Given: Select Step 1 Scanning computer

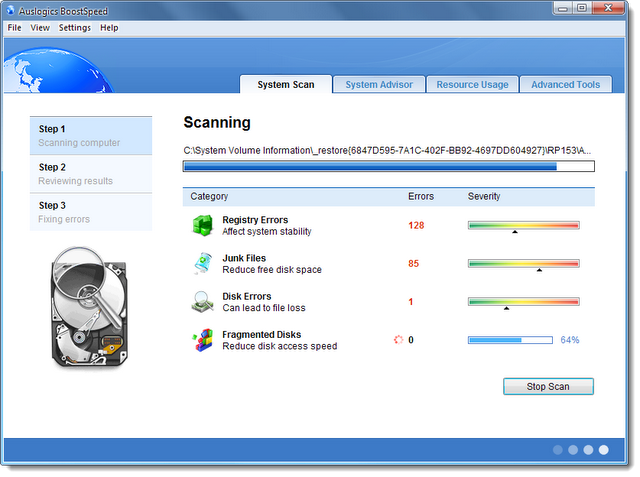Looking at the screenshot, I should [x=91, y=135].
